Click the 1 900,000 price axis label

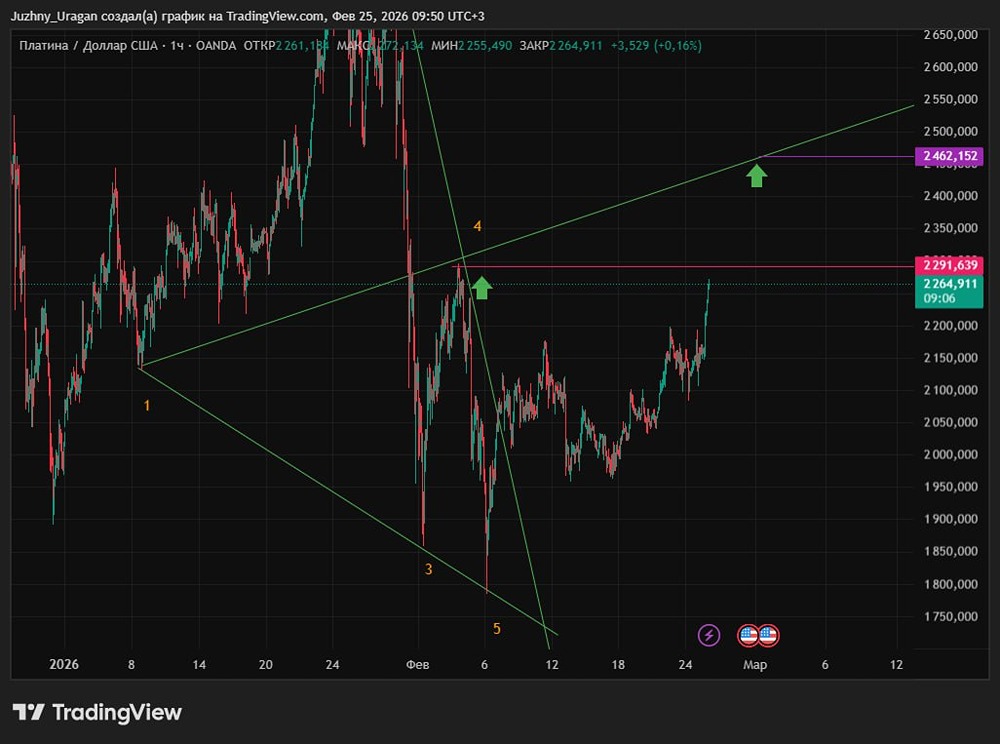click(x=950, y=519)
